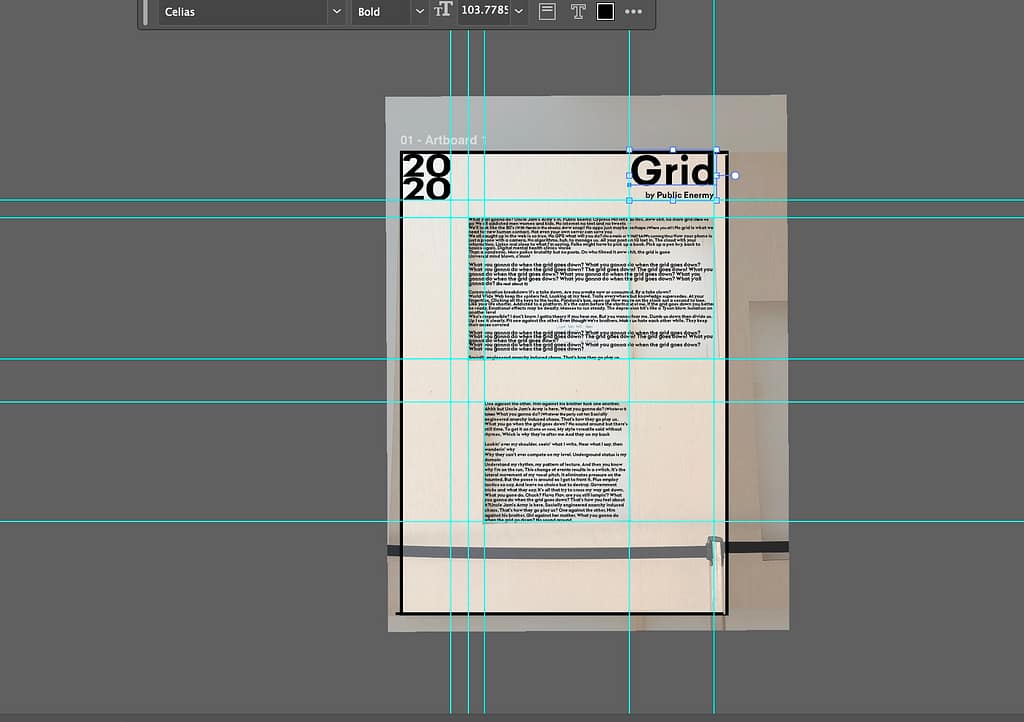
Task: Click the upper lyrics text block
Action: click(x=592, y=288)
